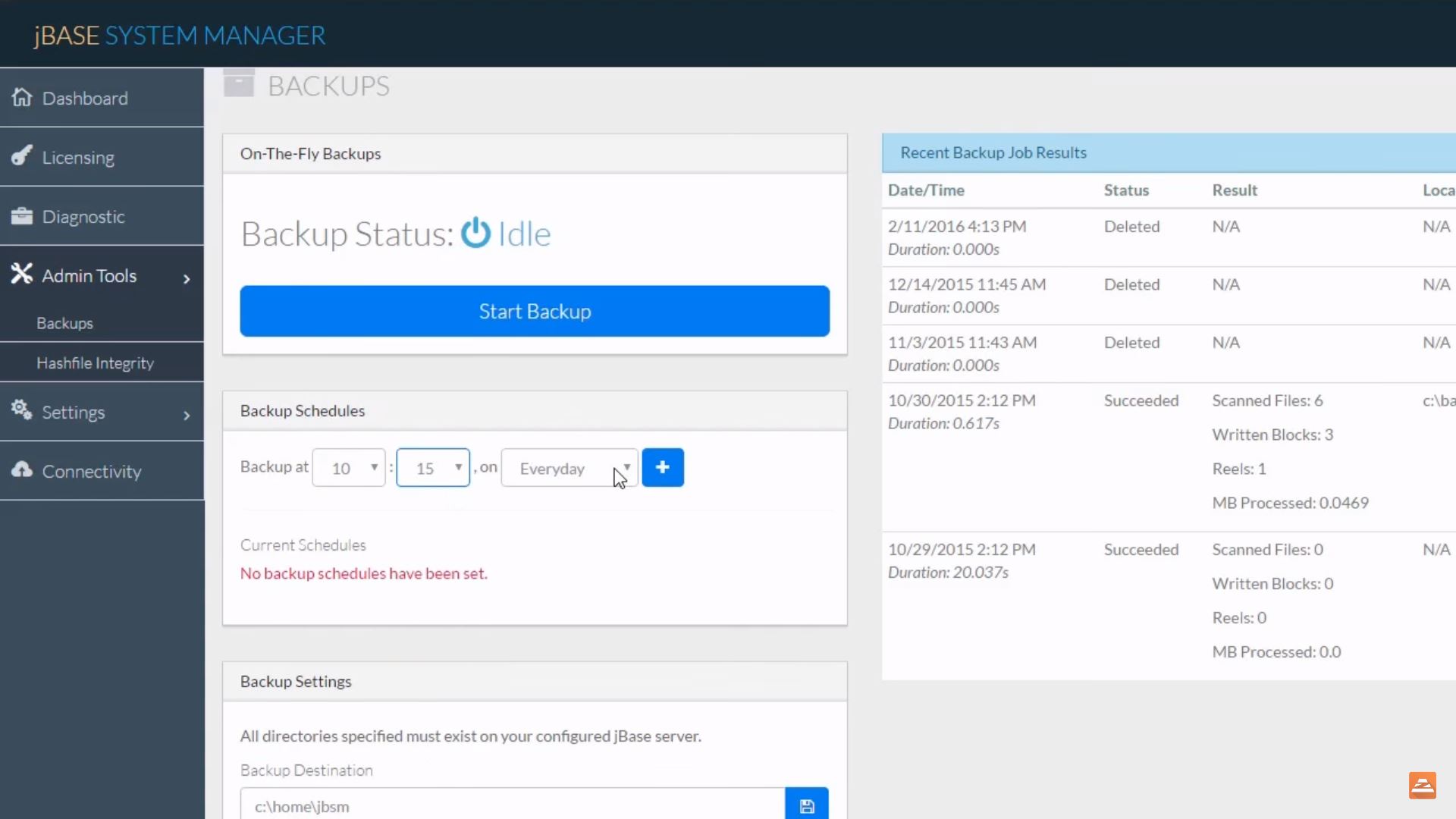Click the Connectivity cloud icon

click(x=22, y=469)
